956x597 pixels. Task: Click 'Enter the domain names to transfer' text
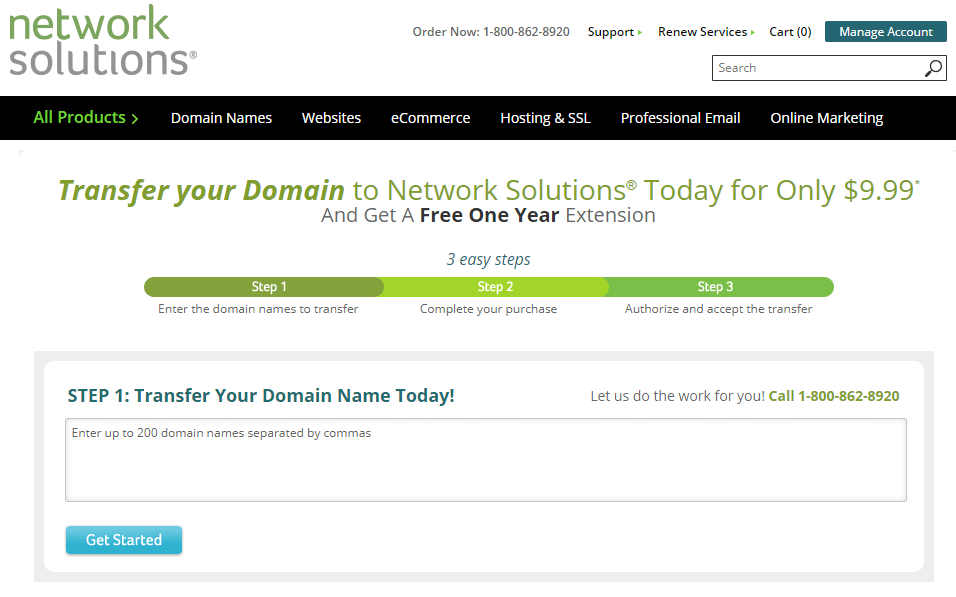pos(258,309)
